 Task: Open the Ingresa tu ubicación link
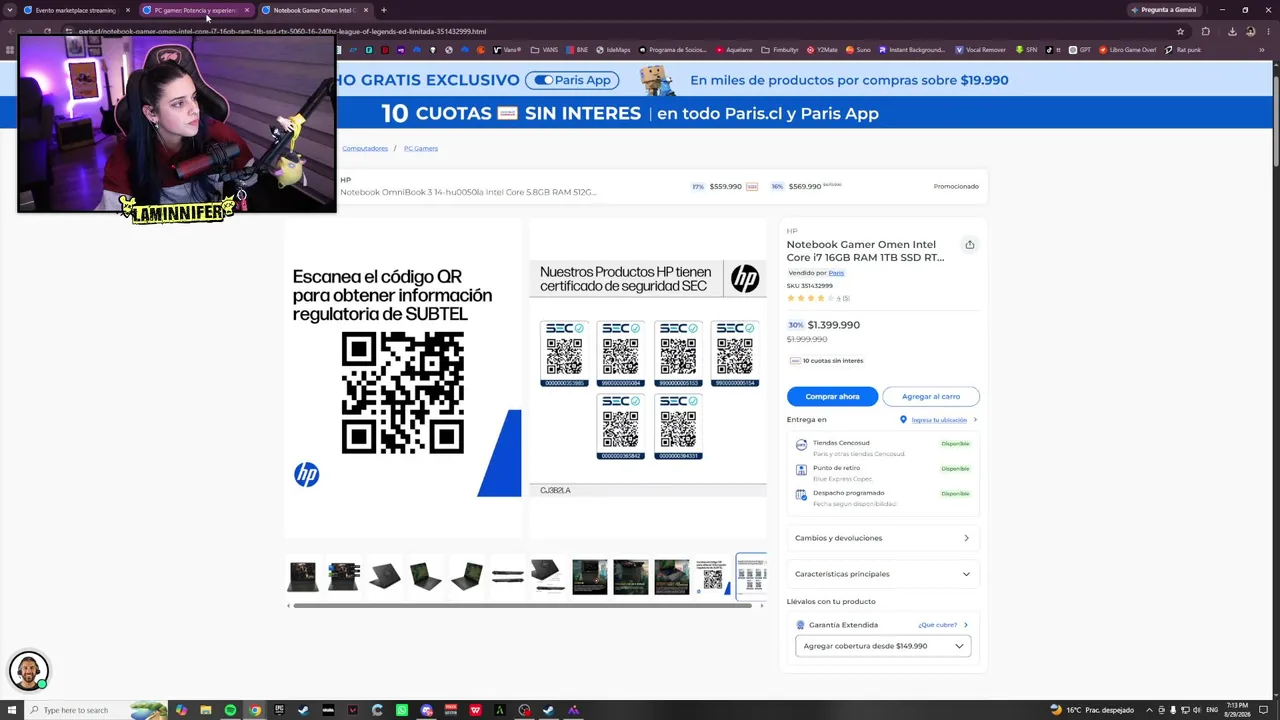939,420
